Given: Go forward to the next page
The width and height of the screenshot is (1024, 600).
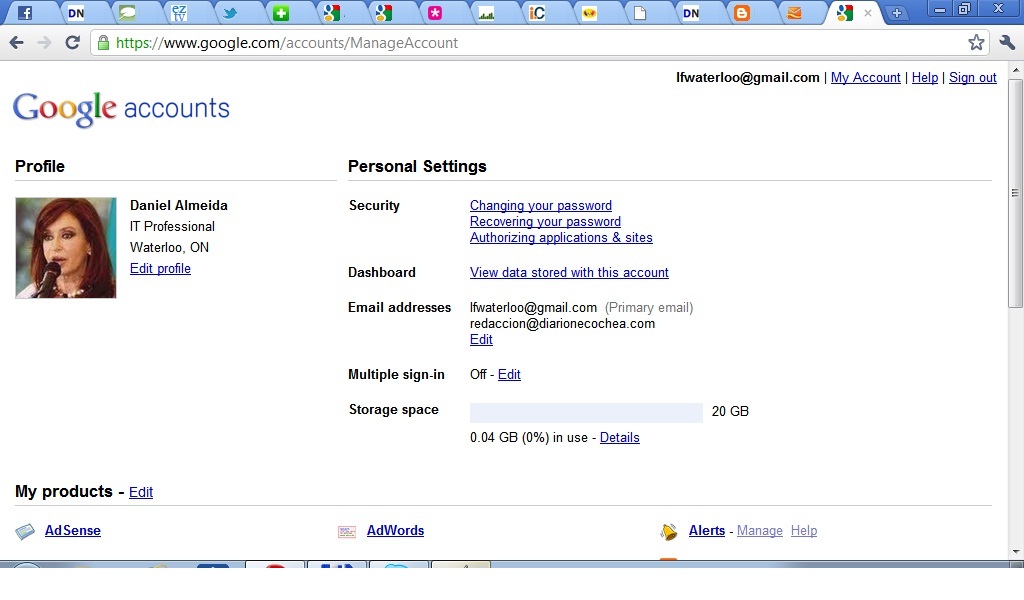Looking at the screenshot, I should coord(44,43).
